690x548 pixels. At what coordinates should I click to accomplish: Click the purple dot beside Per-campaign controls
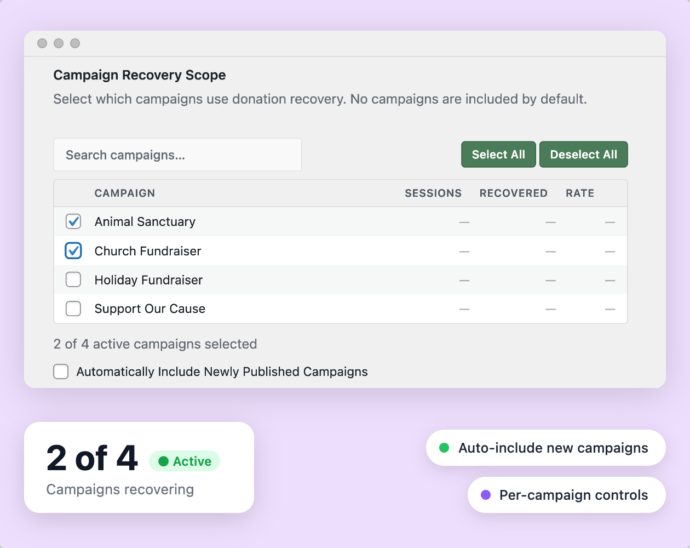[x=486, y=495]
